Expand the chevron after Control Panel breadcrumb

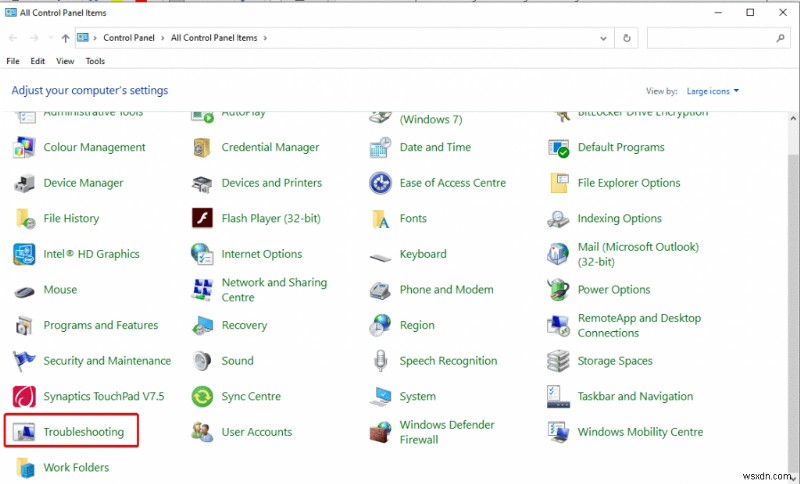pos(163,38)
